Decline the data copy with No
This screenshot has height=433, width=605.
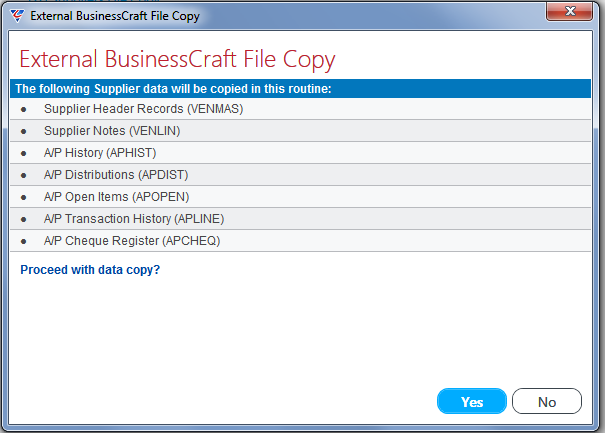tap(547, 401)
